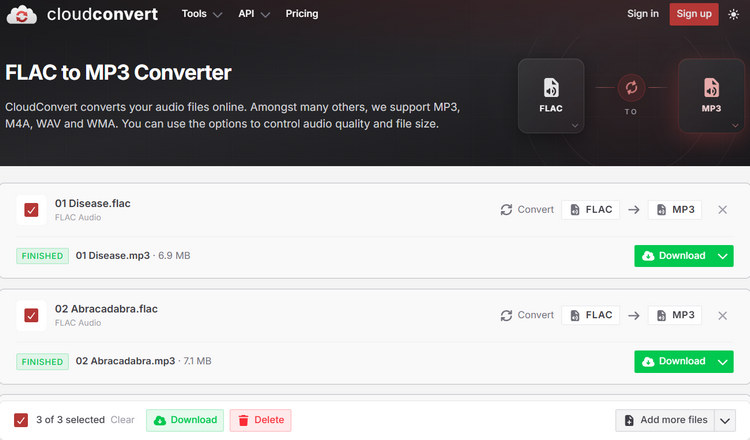The image size is (750, 440).
Task: Click the cloudconvert wordmark text
Action: point(102,14)
